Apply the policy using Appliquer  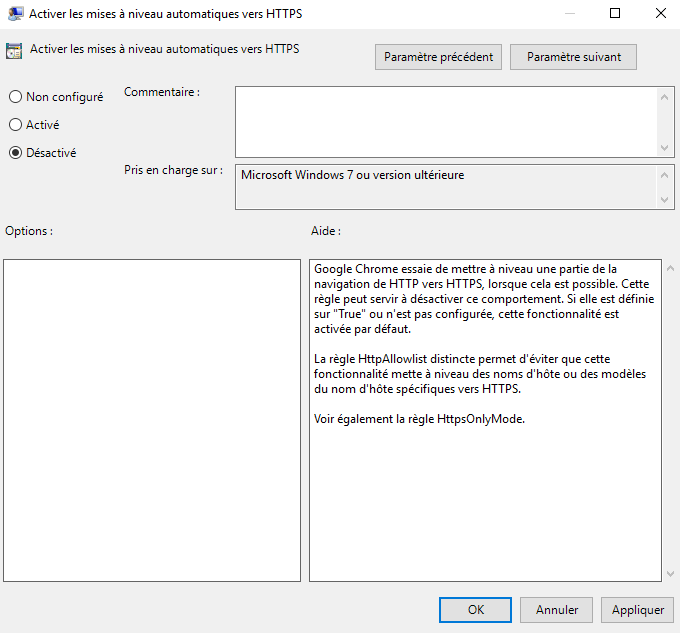tap(638, 609)
